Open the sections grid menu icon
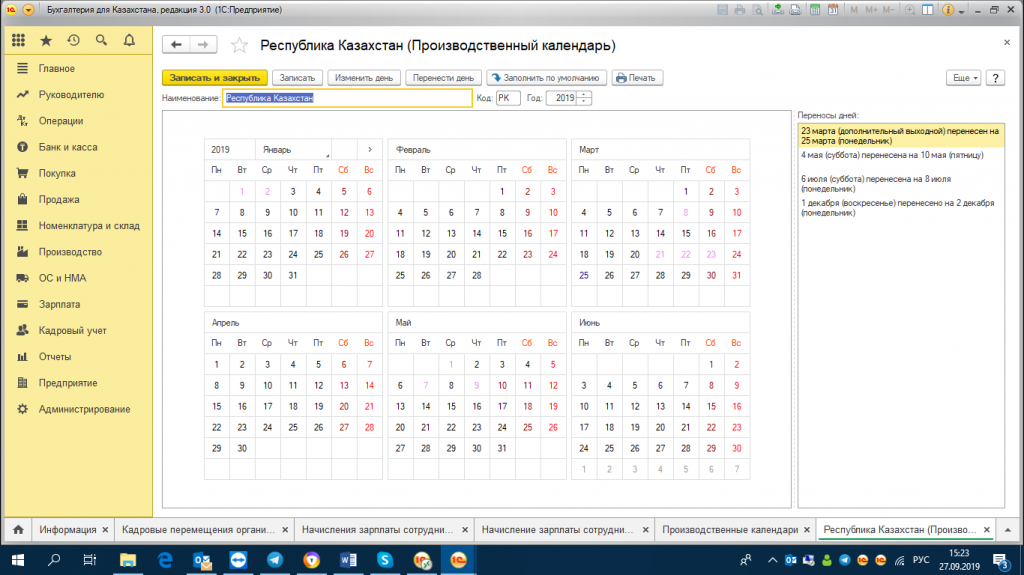The width and height of the screenshot is (1024, 575). [19, 41]
